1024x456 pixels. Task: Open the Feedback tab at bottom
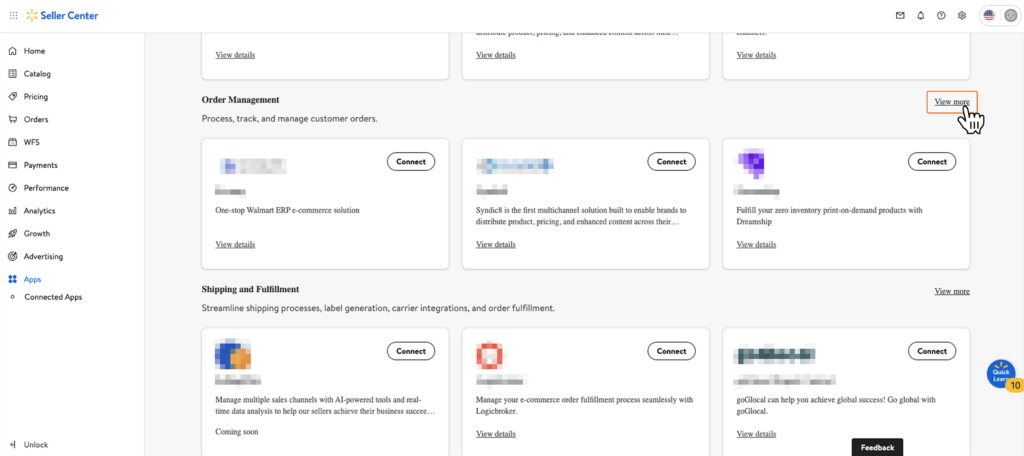pyautogui.click(x=877, y=448)
